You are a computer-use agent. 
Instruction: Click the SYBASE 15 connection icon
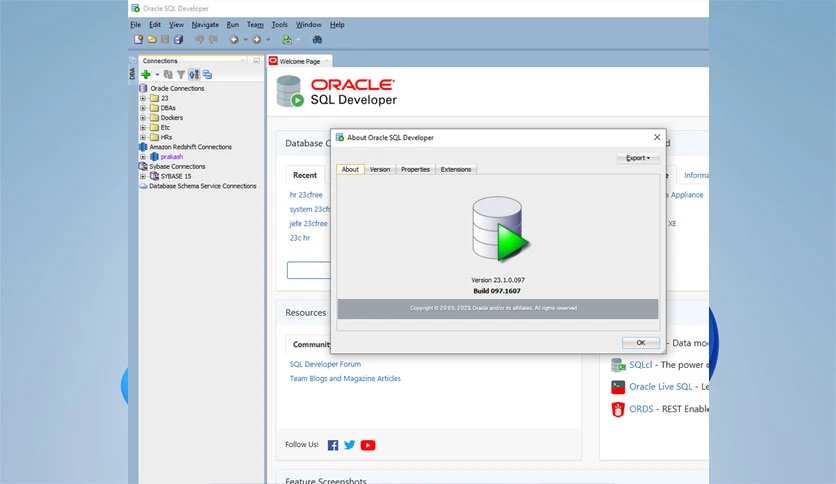154,176
